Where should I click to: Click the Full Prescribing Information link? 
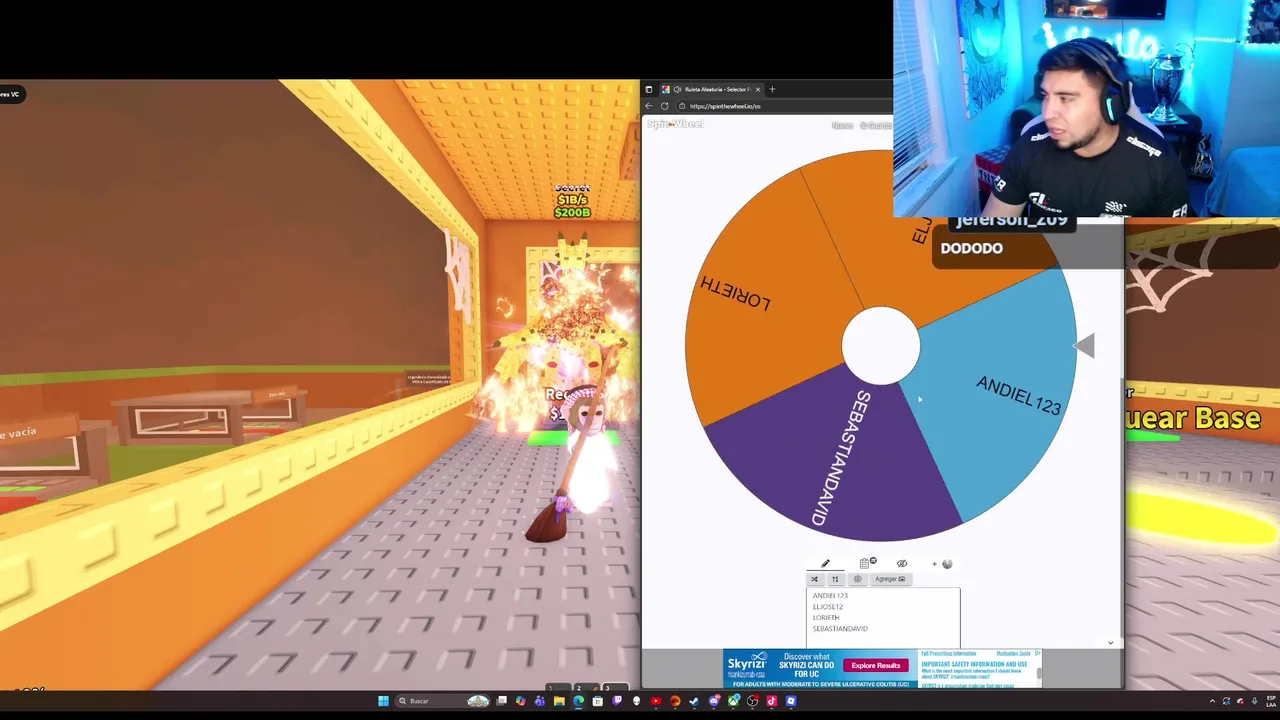coord(949,653)
